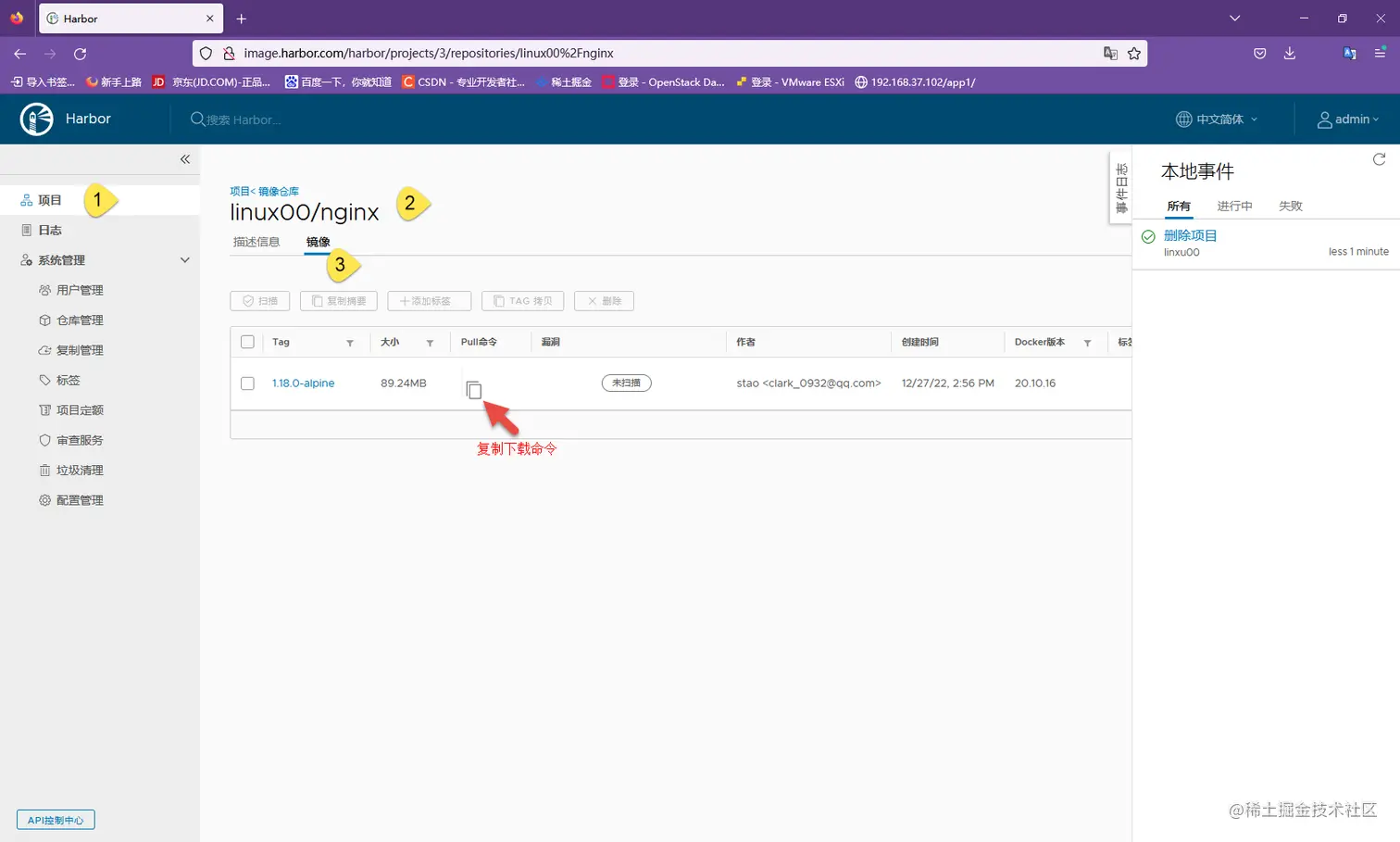
Task: Refresh the 本地事件 panel
Action: click(x=1379, y=159)
